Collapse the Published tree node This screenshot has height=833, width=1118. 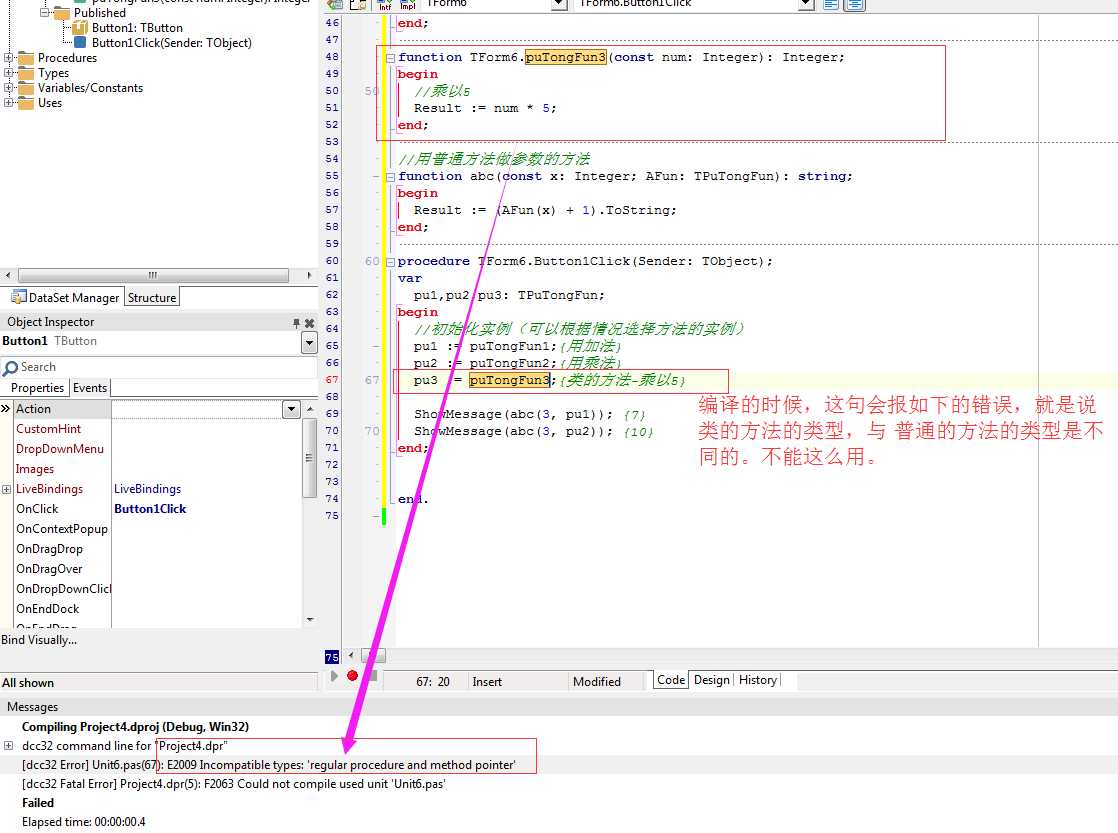click(44, 13)
